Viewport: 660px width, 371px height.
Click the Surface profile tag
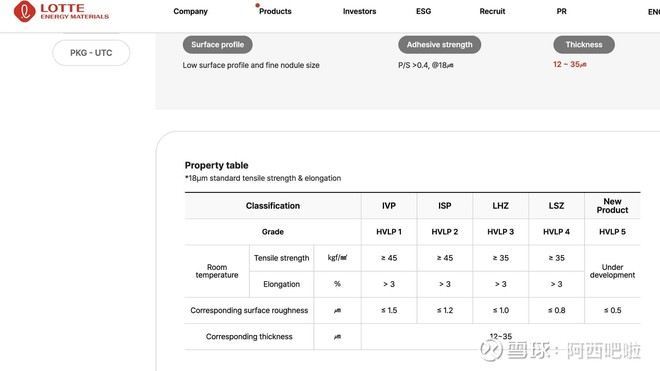tap(218, 45)
